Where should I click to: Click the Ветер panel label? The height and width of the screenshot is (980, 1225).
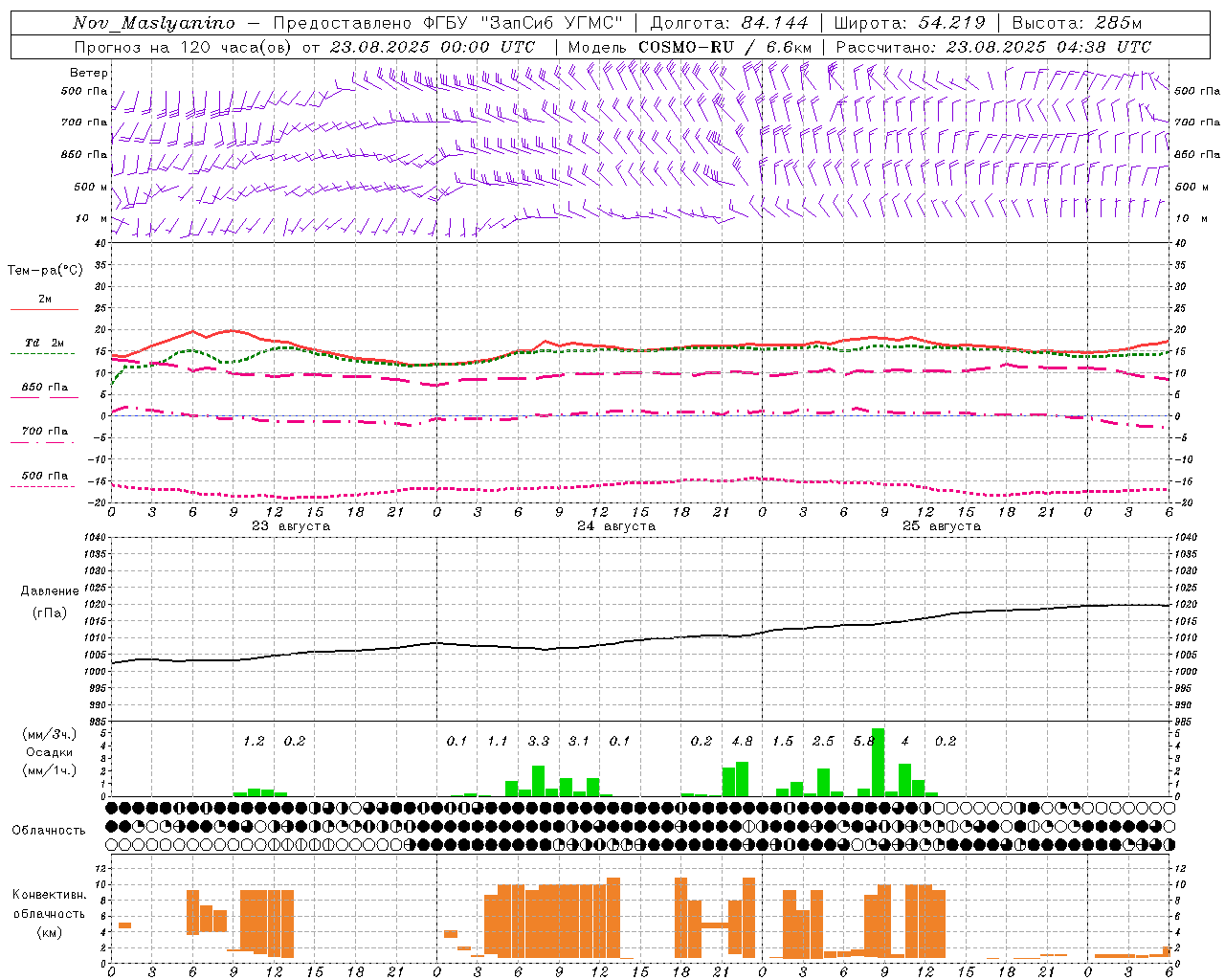coord(89,73)
